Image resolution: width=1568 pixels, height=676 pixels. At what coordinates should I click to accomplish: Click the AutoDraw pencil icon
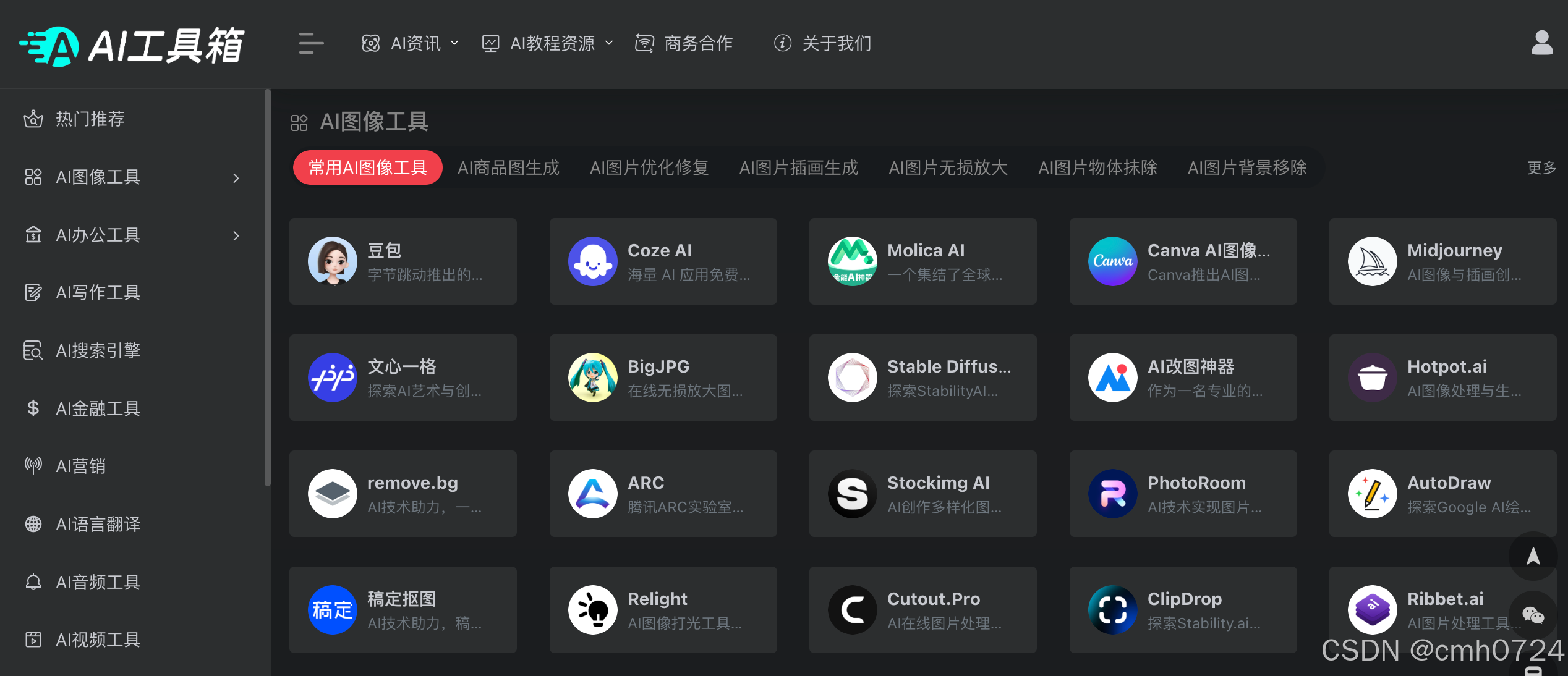(x=1372, y=494)
